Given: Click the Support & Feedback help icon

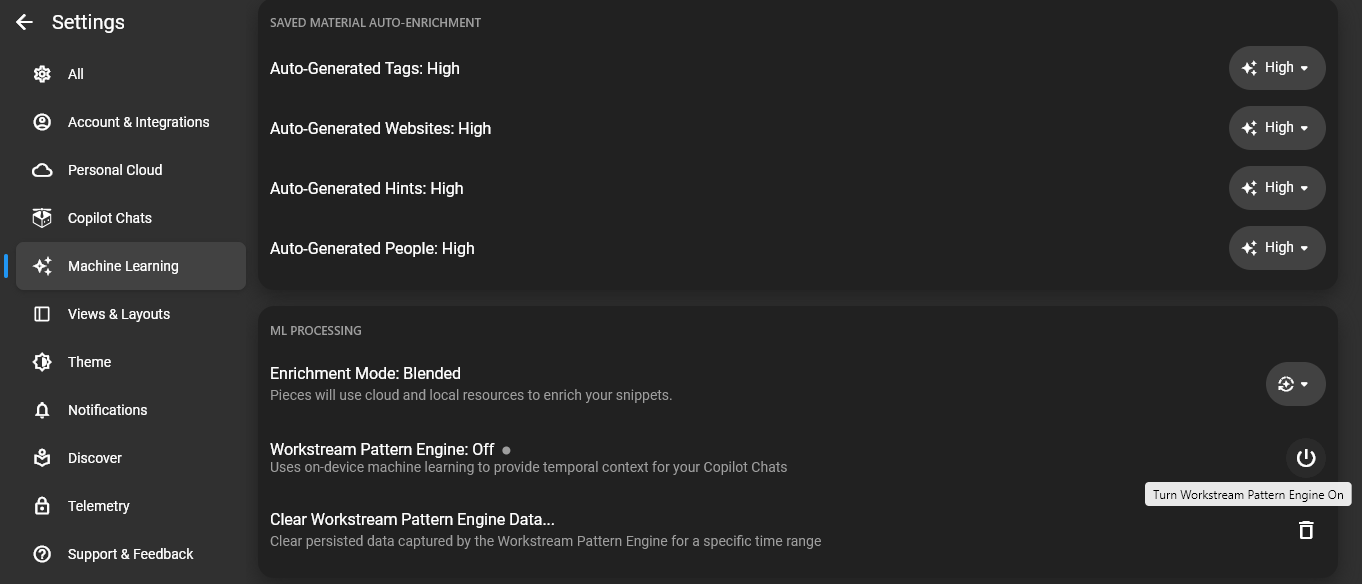Looking at the screenshot, I should pyautogui.click(x=41, y=553).
